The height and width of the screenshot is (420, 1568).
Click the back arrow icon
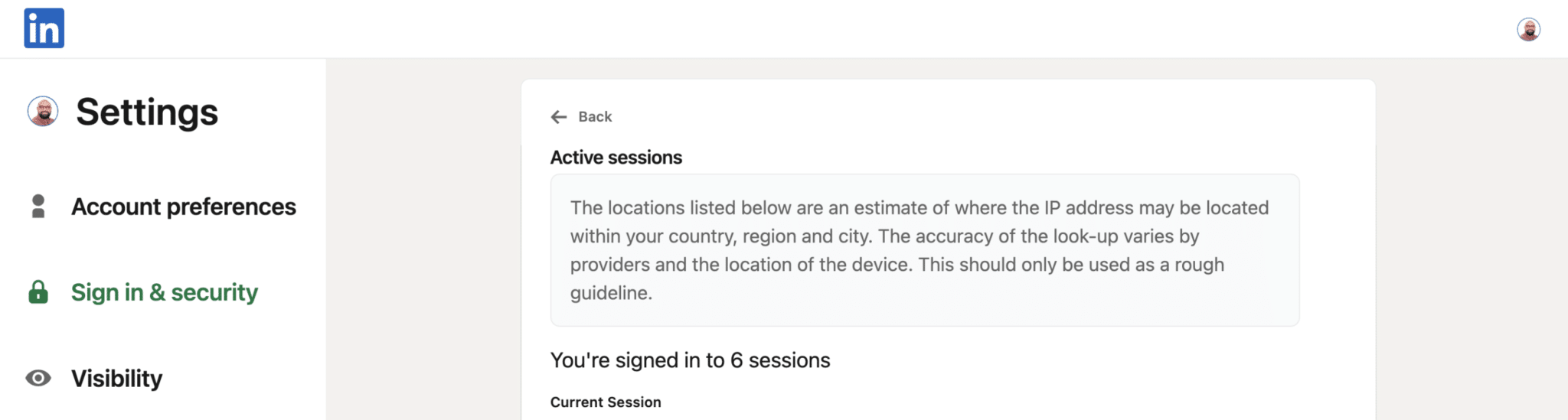pyautogui.click(x=559, y=117)
